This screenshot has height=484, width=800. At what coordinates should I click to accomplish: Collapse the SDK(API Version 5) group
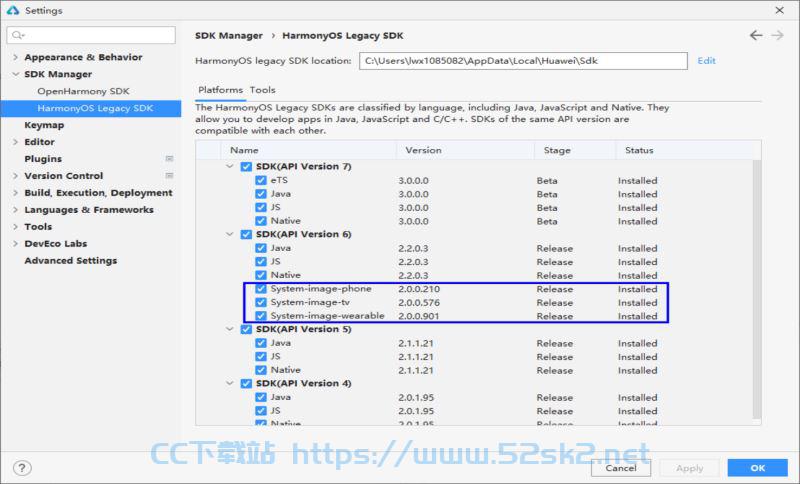(230, 329)
